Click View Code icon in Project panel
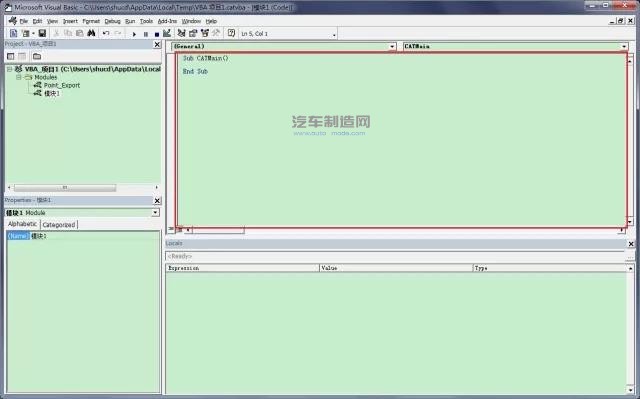Viewport: 640px width, 399px height. [x=11, y=56]
